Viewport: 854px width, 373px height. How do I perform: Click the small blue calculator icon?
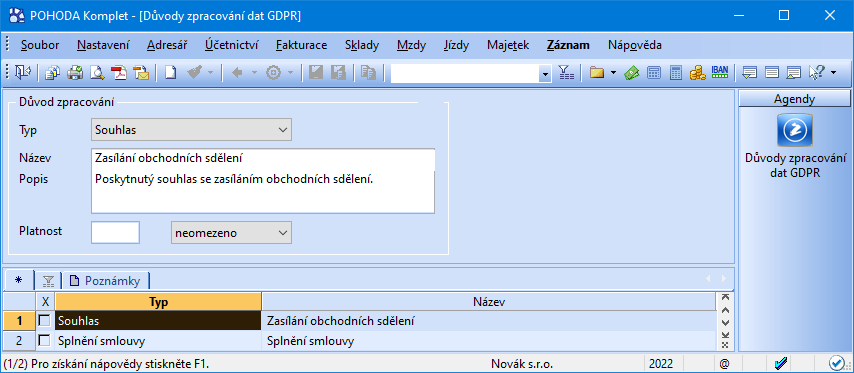click(653, 73)
